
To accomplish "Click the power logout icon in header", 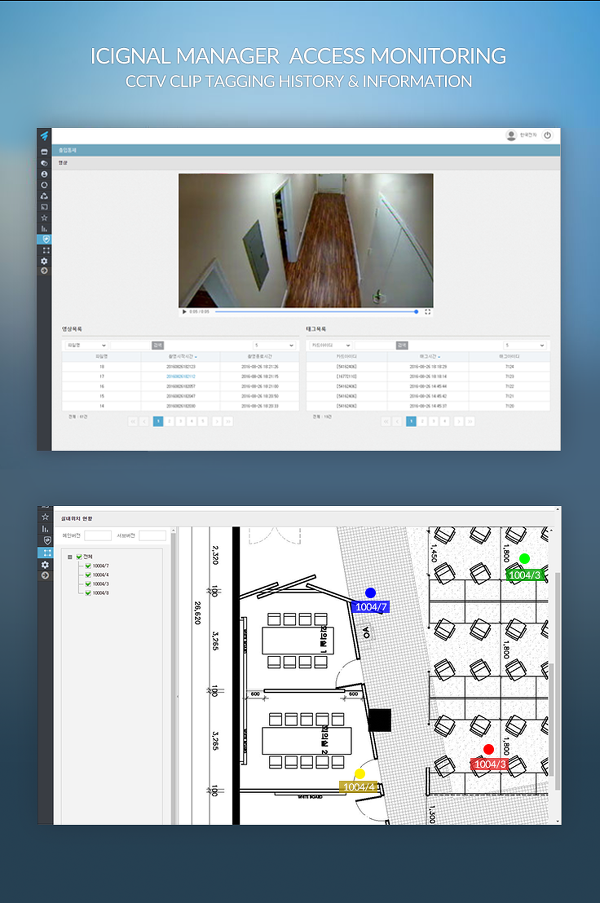I will click(x=547, y=135).
